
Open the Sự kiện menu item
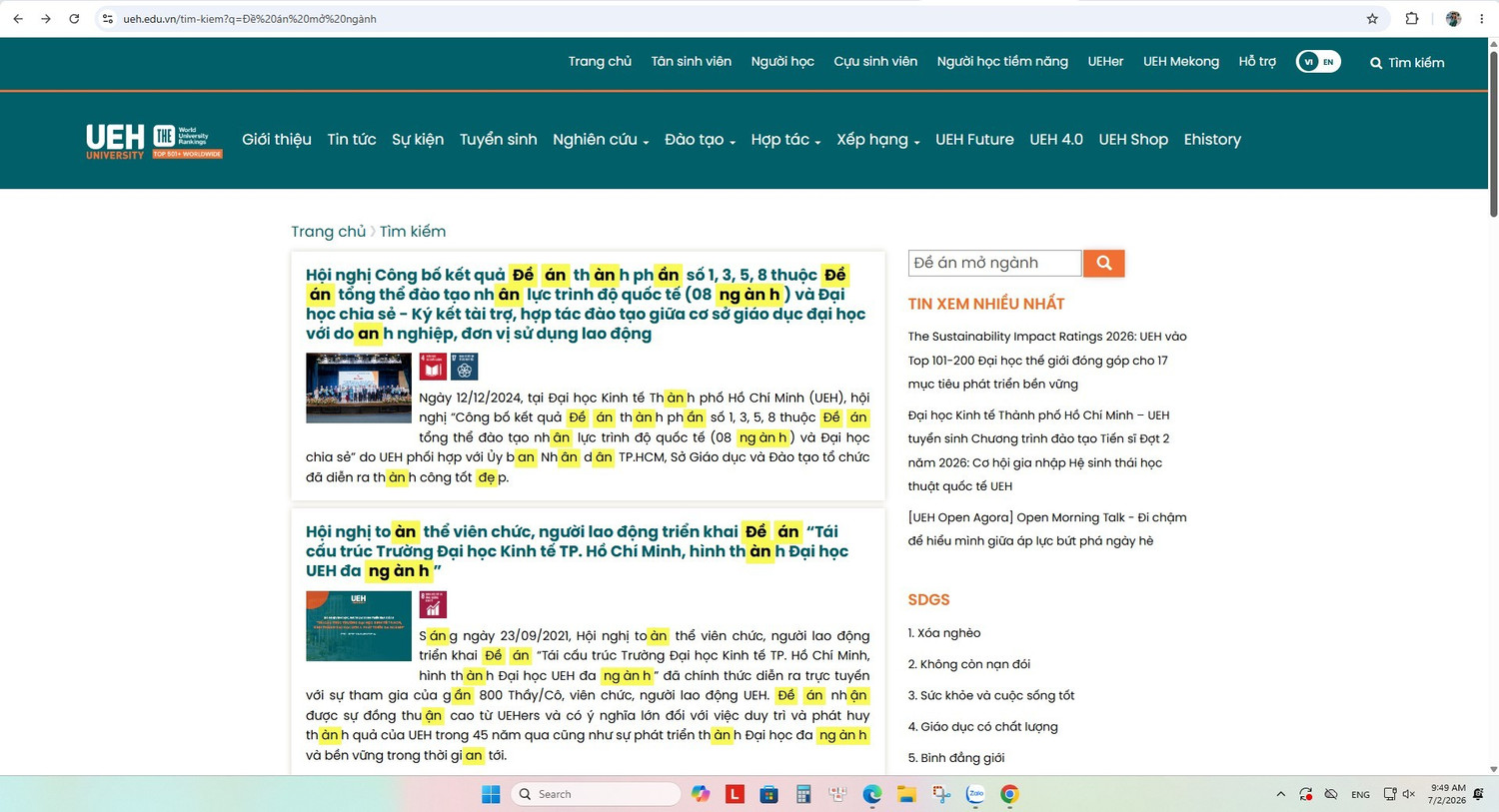click(418, 140)
